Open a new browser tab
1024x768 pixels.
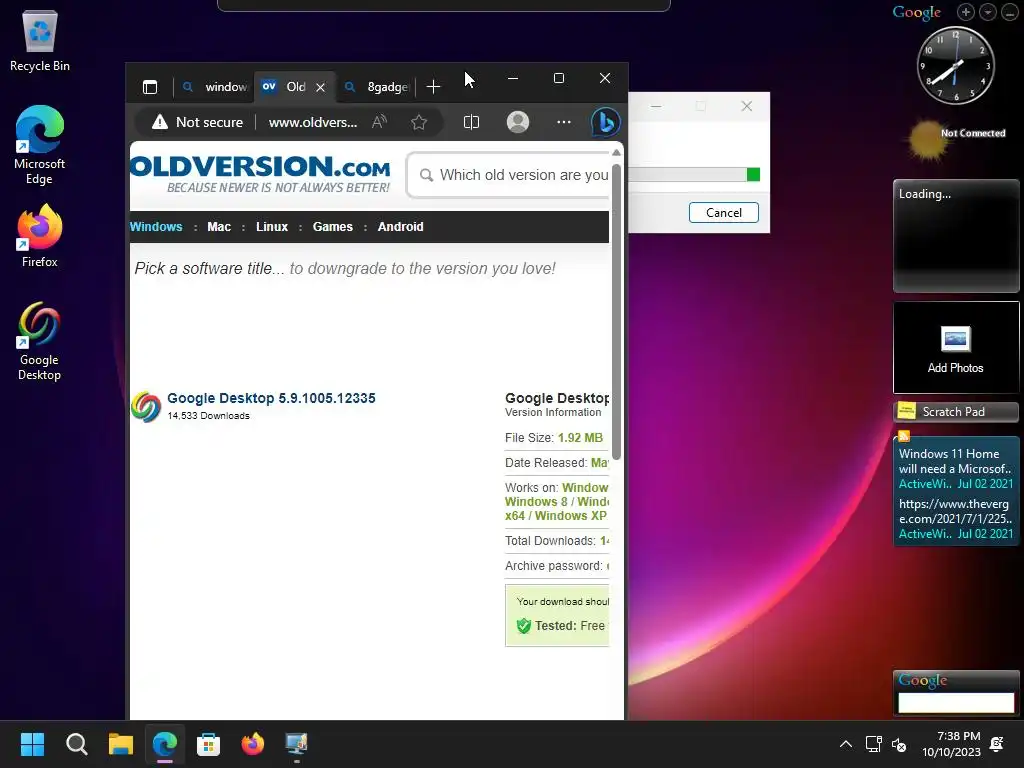[433, 87]
